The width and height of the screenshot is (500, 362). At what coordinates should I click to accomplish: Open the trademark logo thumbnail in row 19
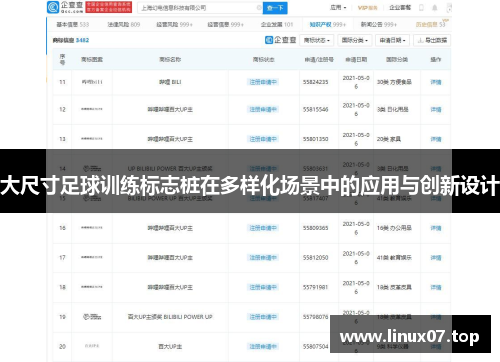tap(92, 317)
